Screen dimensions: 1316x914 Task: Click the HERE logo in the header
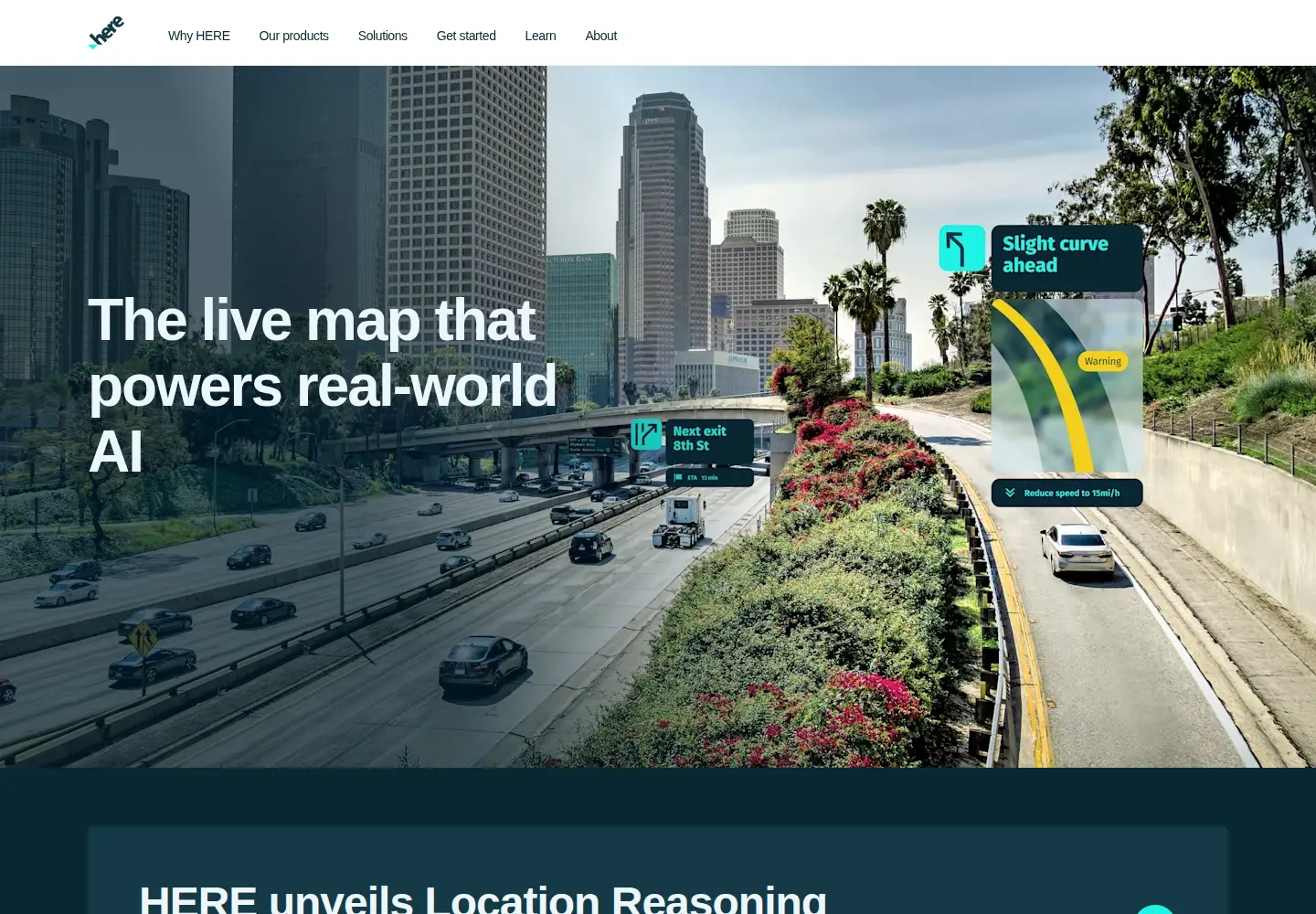tap(106, 33)
